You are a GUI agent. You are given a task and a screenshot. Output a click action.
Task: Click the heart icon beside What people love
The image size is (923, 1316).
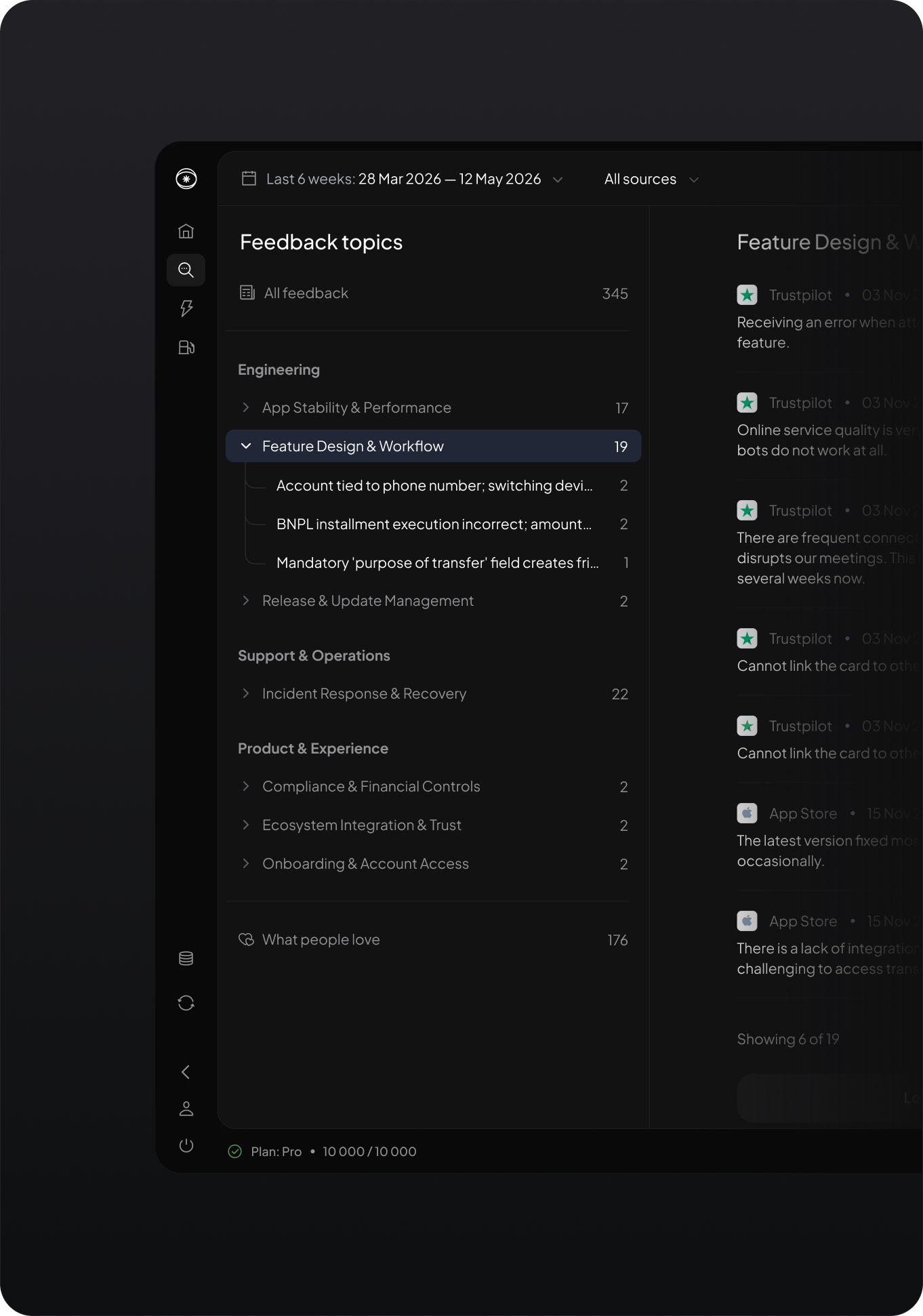pyautogui.click(x=246, y=939)
